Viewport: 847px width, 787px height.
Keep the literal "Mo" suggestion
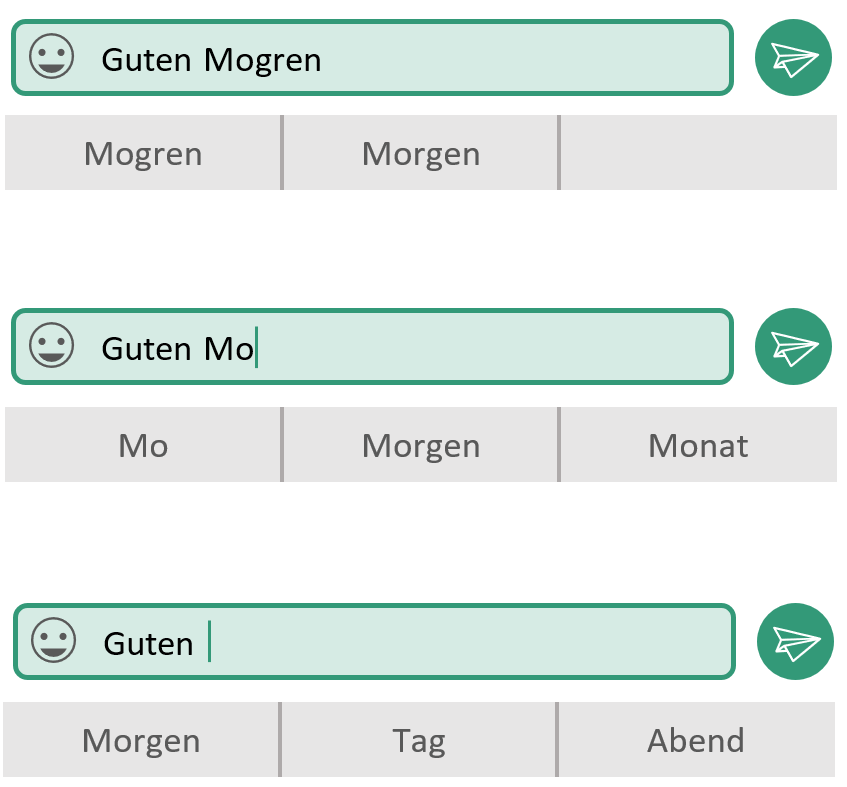pyautogui.click(x=143, y=445)
